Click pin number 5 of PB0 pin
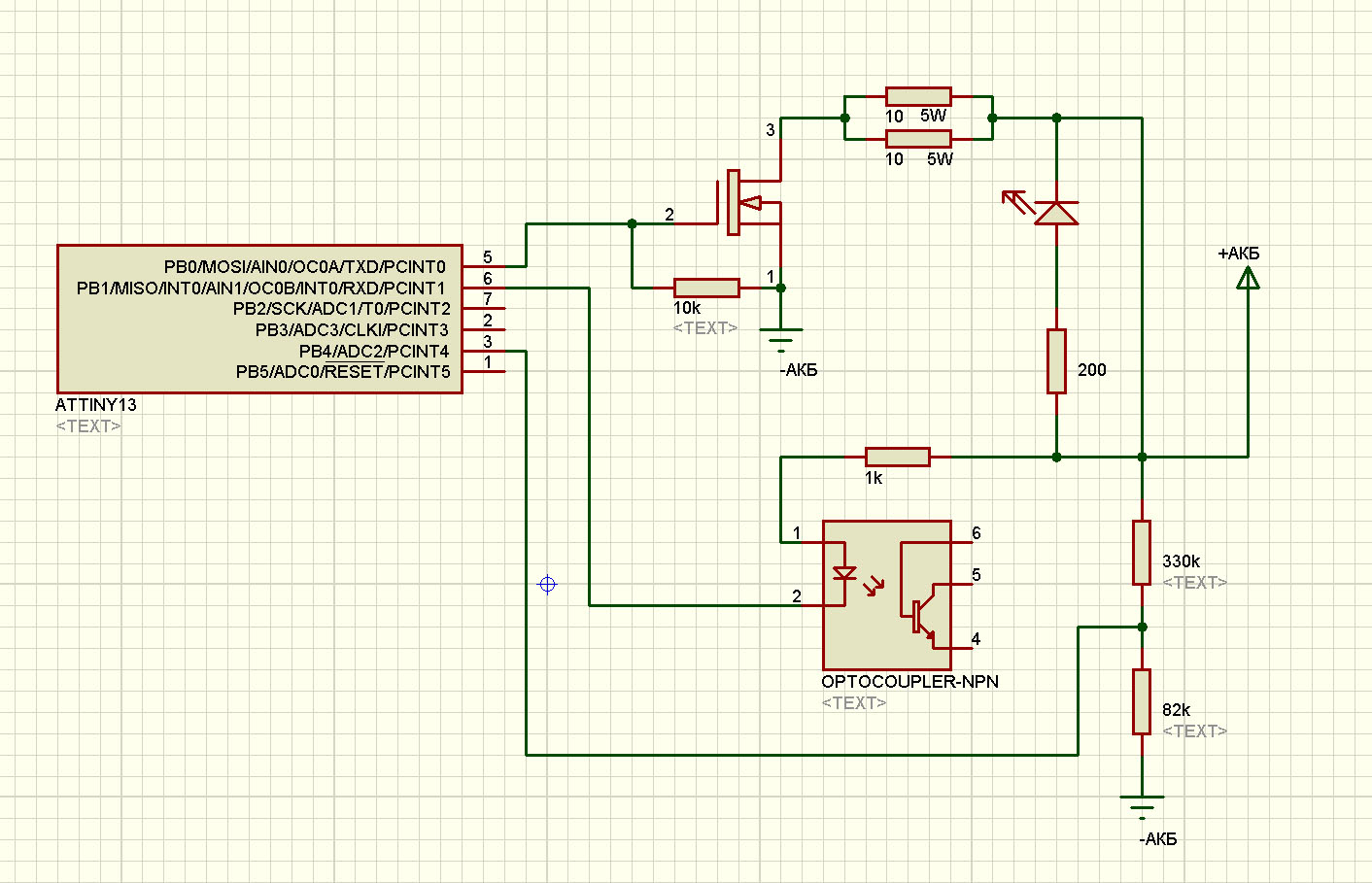This screenshot has height=883, width=1372. click(x=488, y=256)
